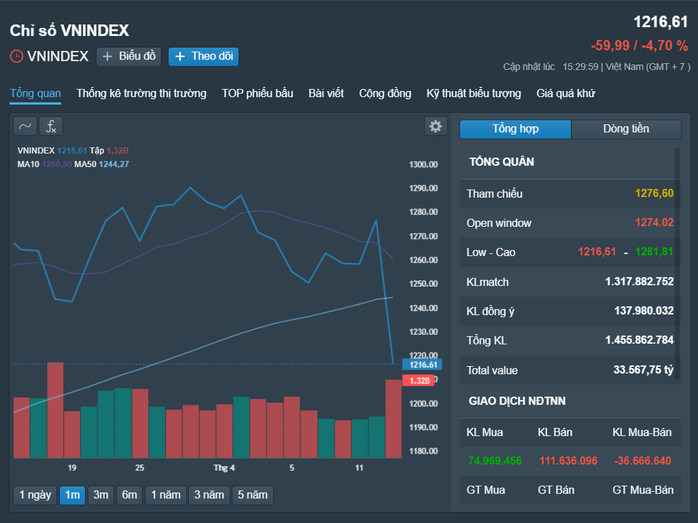Set chart range to 1m
The height and width of the screenshot is (523, 698).
[73, 495]
